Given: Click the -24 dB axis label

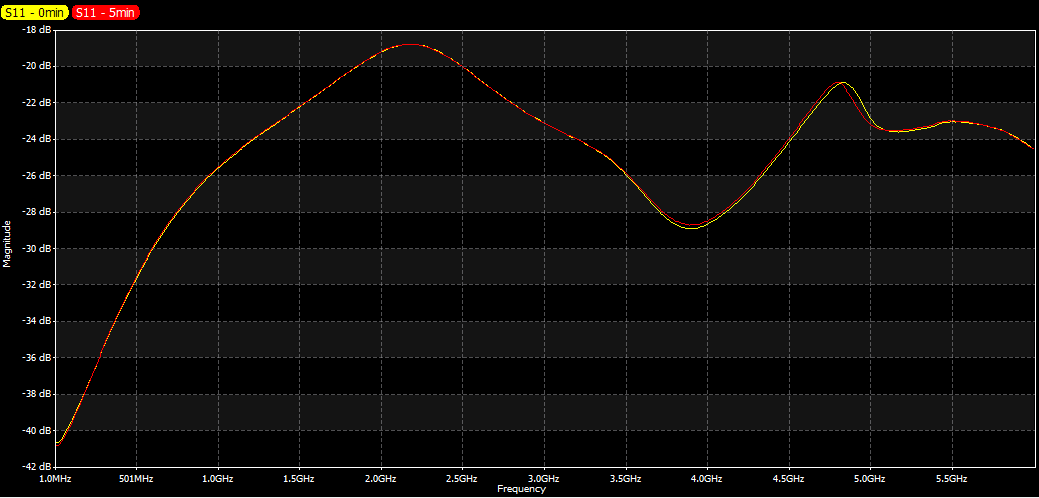Looking at the screenshot, I should click(x=36, y=139).
